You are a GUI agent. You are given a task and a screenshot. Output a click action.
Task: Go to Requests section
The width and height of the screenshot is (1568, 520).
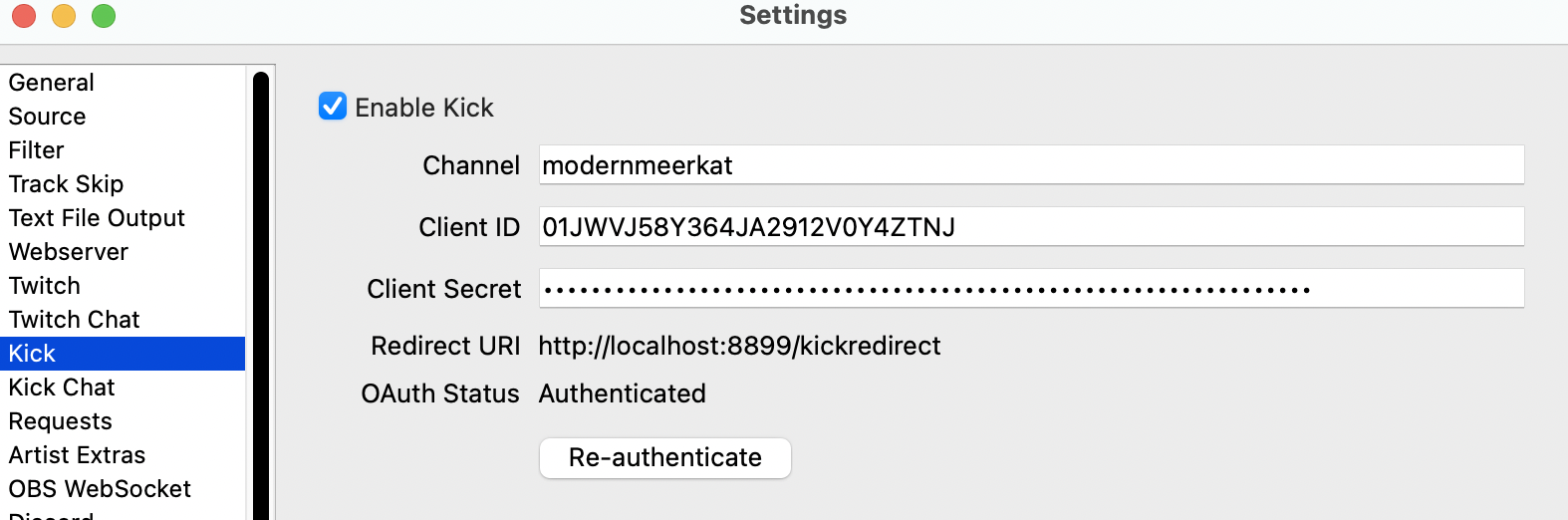[61, 421]
